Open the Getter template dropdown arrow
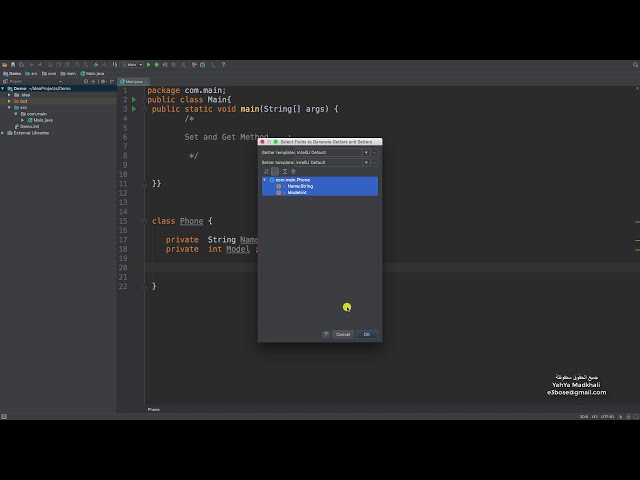 (366, 152)
